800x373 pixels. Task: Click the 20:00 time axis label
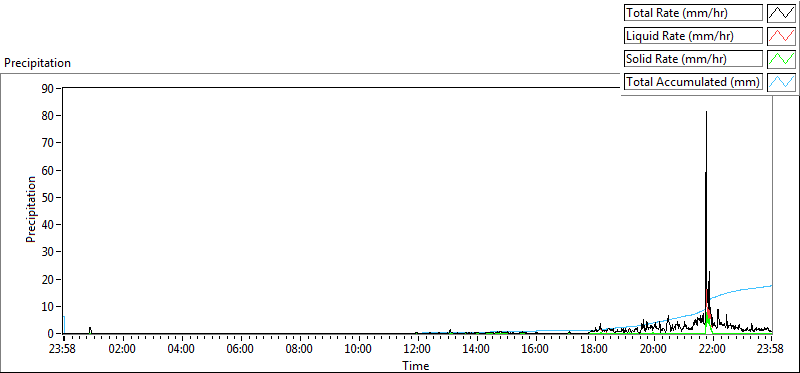pos(654,350)
